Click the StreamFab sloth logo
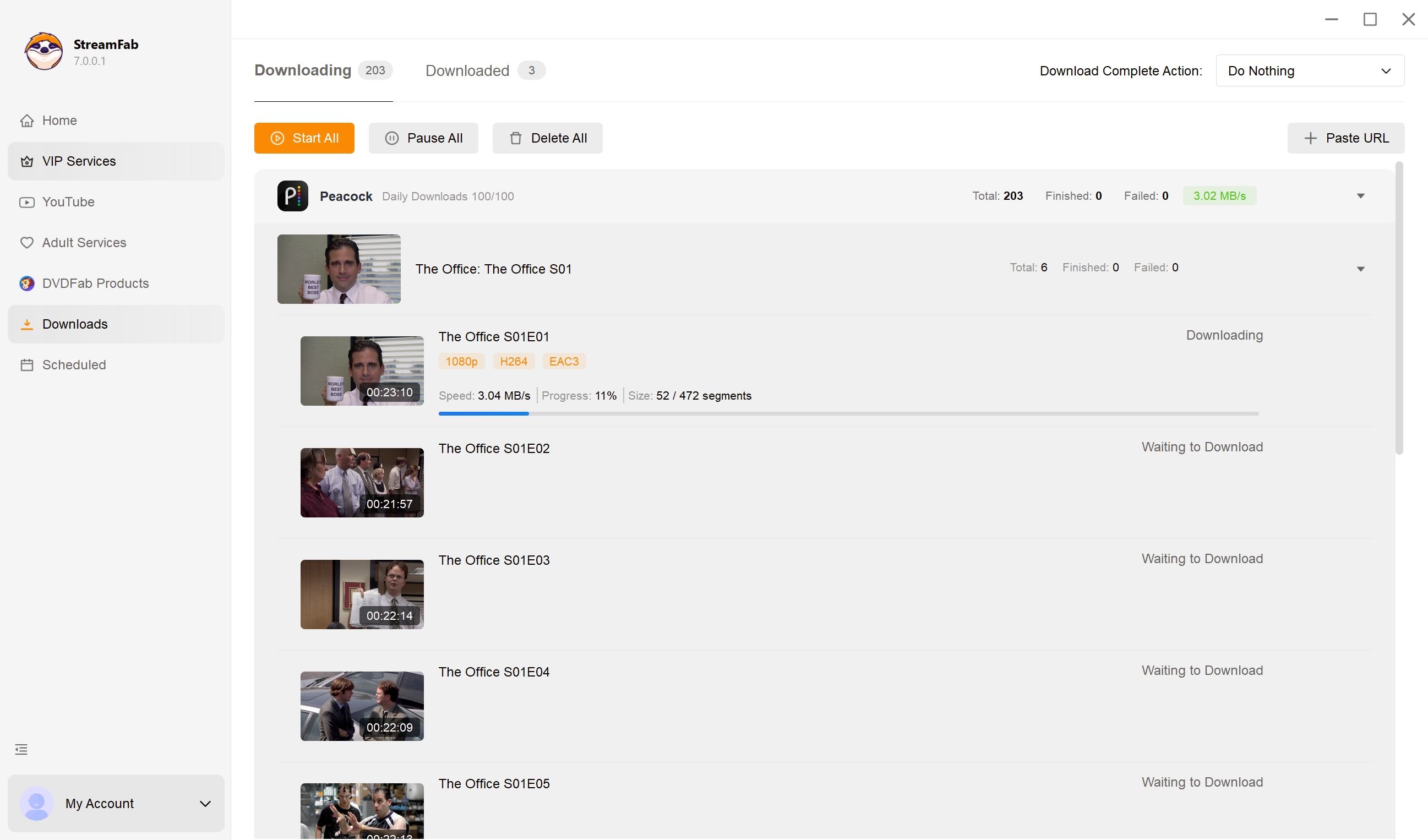This screenshot has width=1428, height=840. (x=43, y=51)
